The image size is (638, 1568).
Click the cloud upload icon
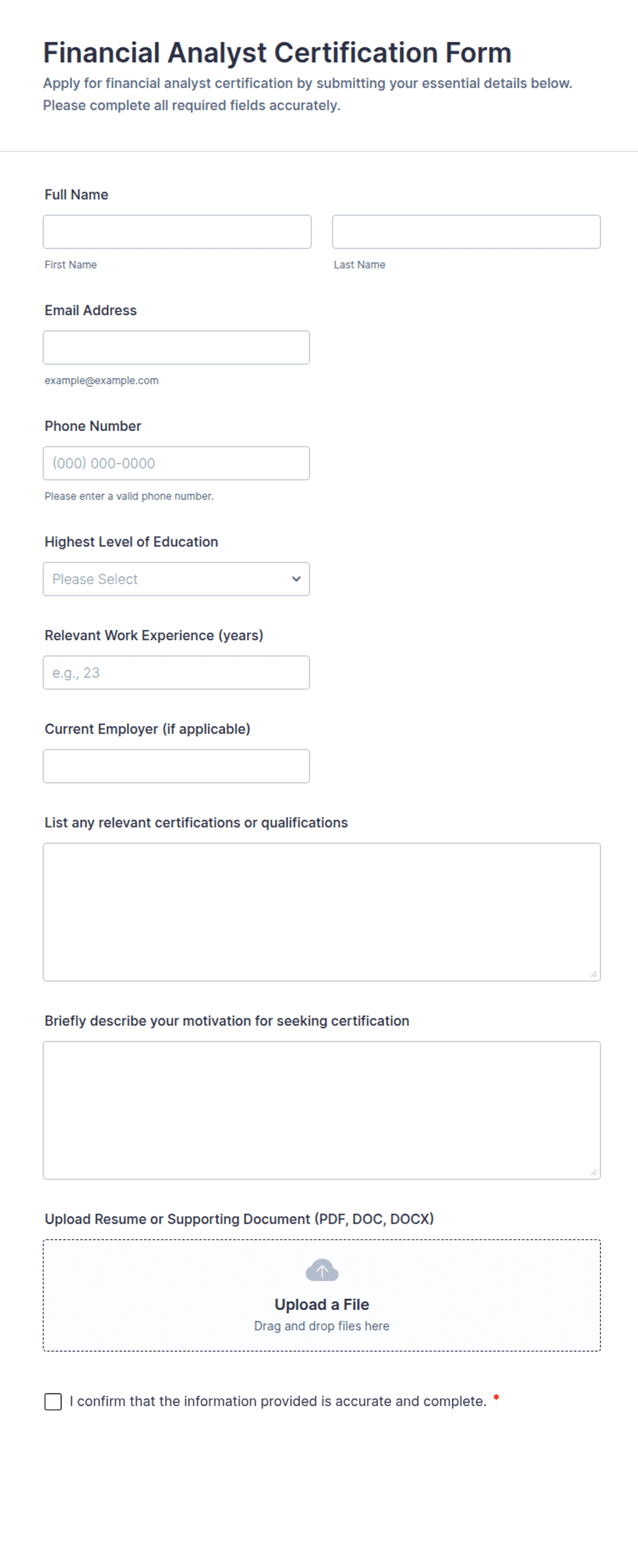coord(322,1270)
